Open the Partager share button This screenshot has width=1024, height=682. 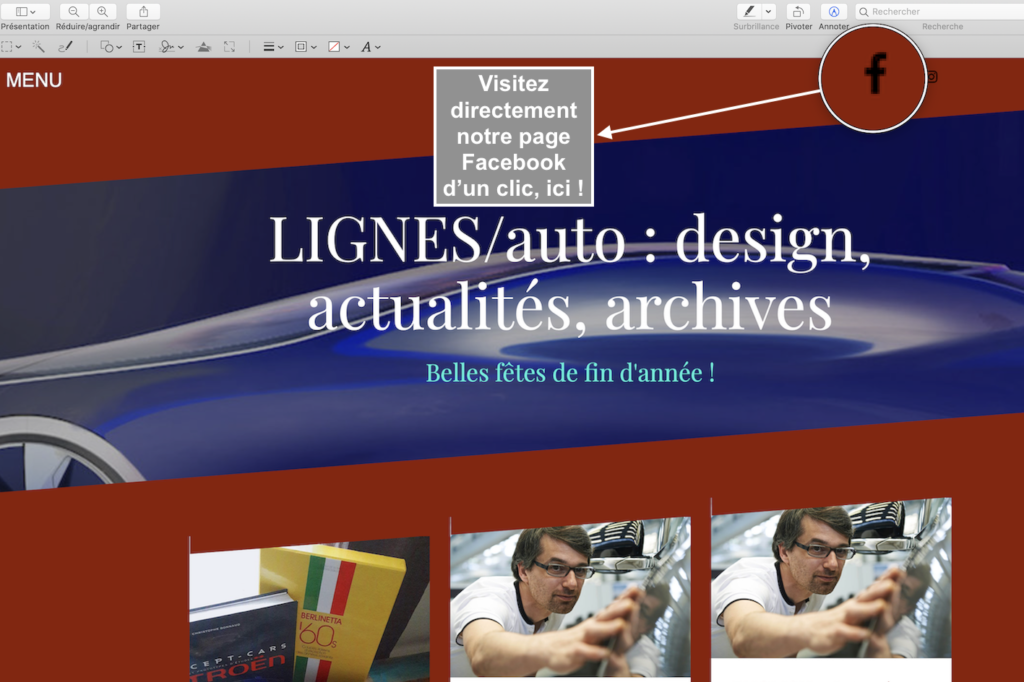coord(143,11)
